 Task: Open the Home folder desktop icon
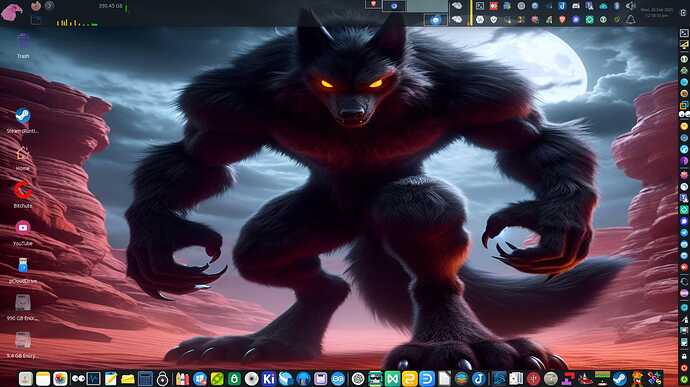tap(23, 158)
